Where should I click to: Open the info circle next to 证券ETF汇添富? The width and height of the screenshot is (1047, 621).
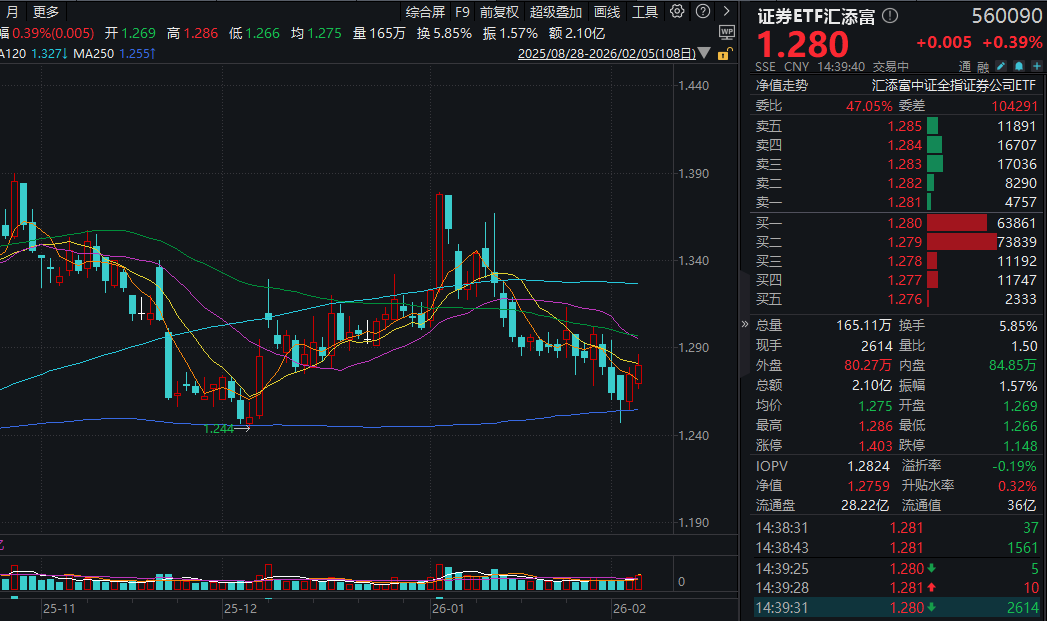click(x=888, y=16)
